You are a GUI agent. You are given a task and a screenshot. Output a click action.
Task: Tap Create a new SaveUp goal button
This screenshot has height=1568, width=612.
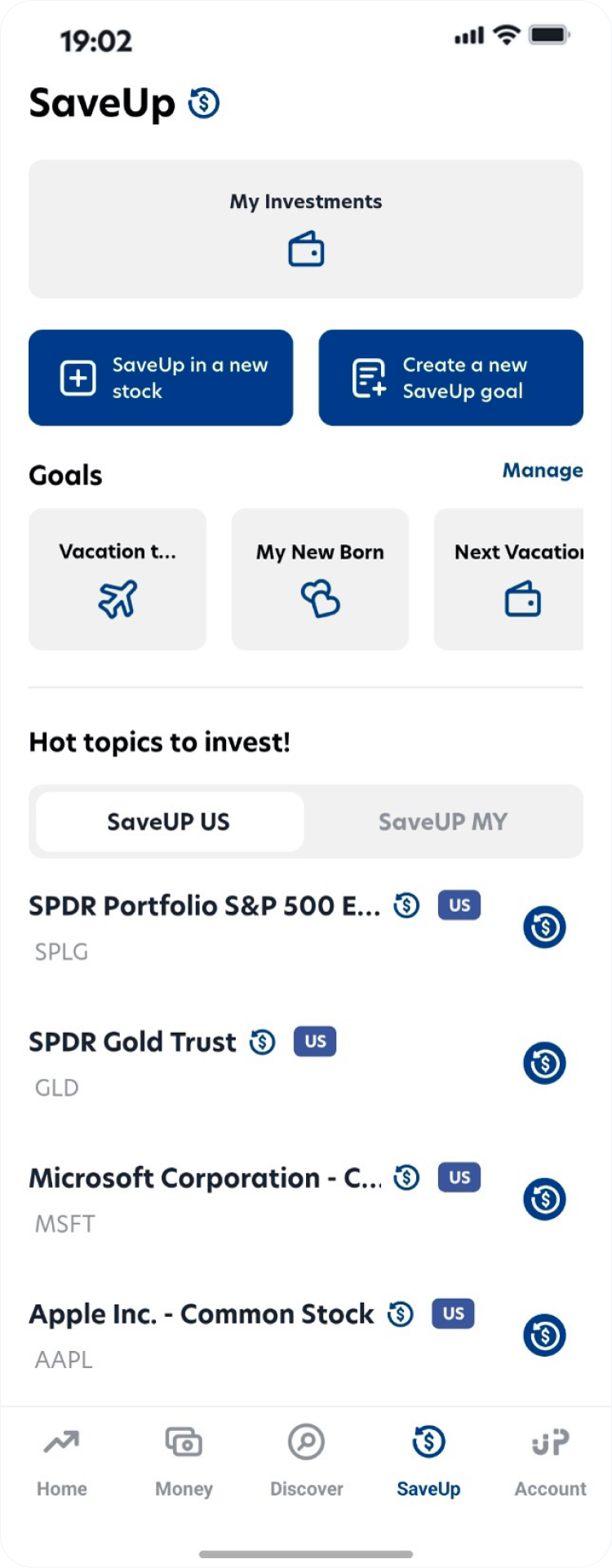(x=450, y=378)
